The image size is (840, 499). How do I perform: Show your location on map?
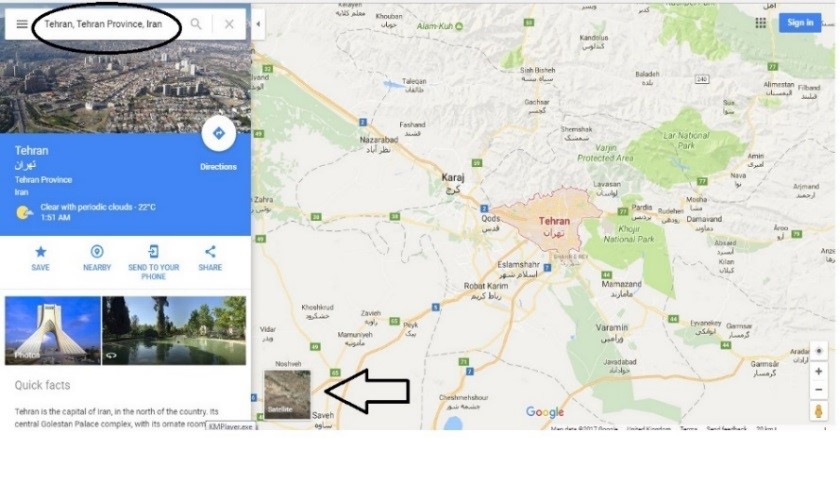click(x=819, y=351)
